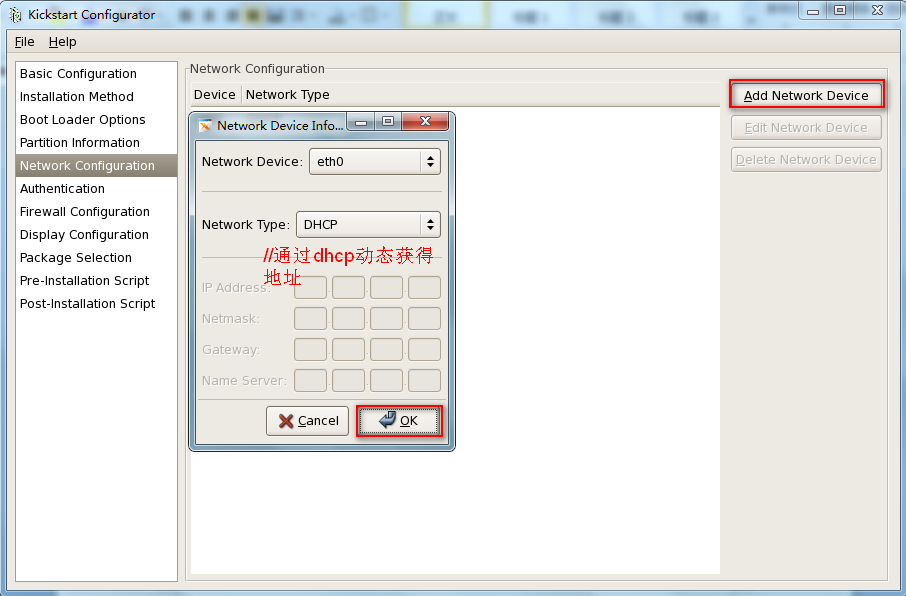Close the Network Device Info dialog
This screenshot has height=596, width=906.
[425, 121]
